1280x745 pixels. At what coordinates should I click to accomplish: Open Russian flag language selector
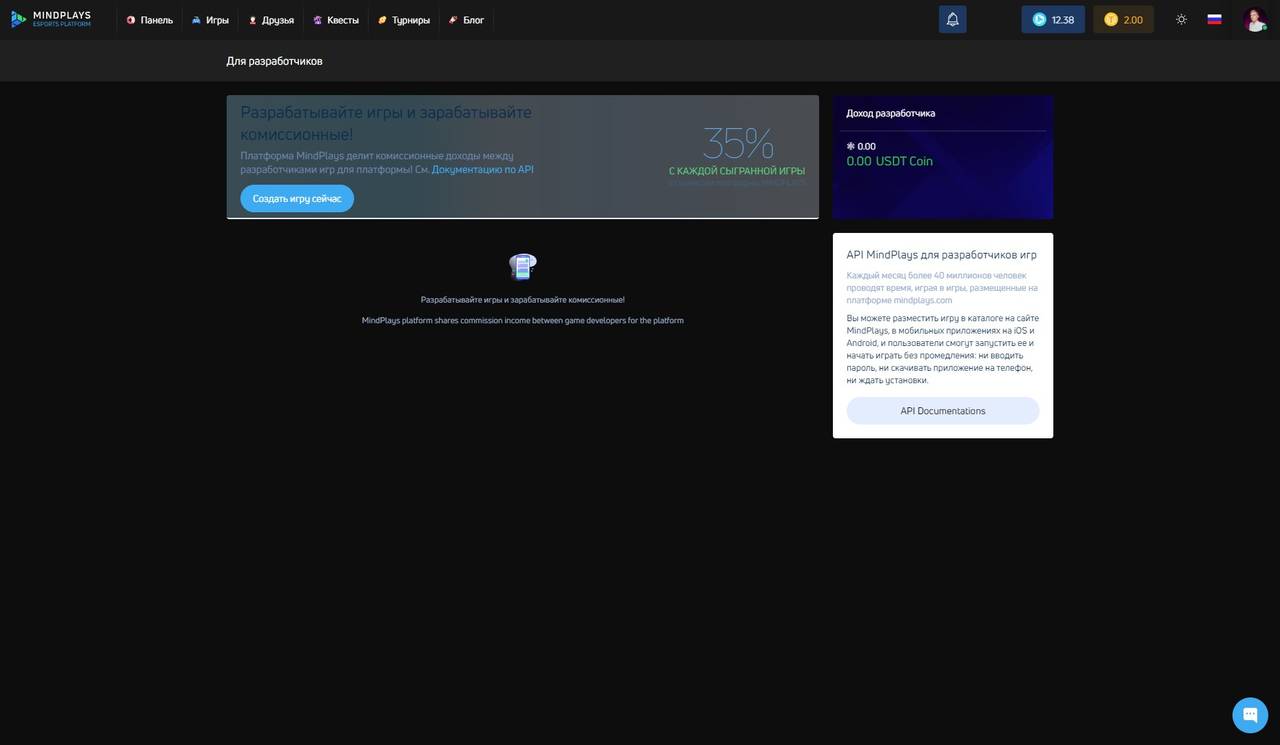[x=1214, y=19]
